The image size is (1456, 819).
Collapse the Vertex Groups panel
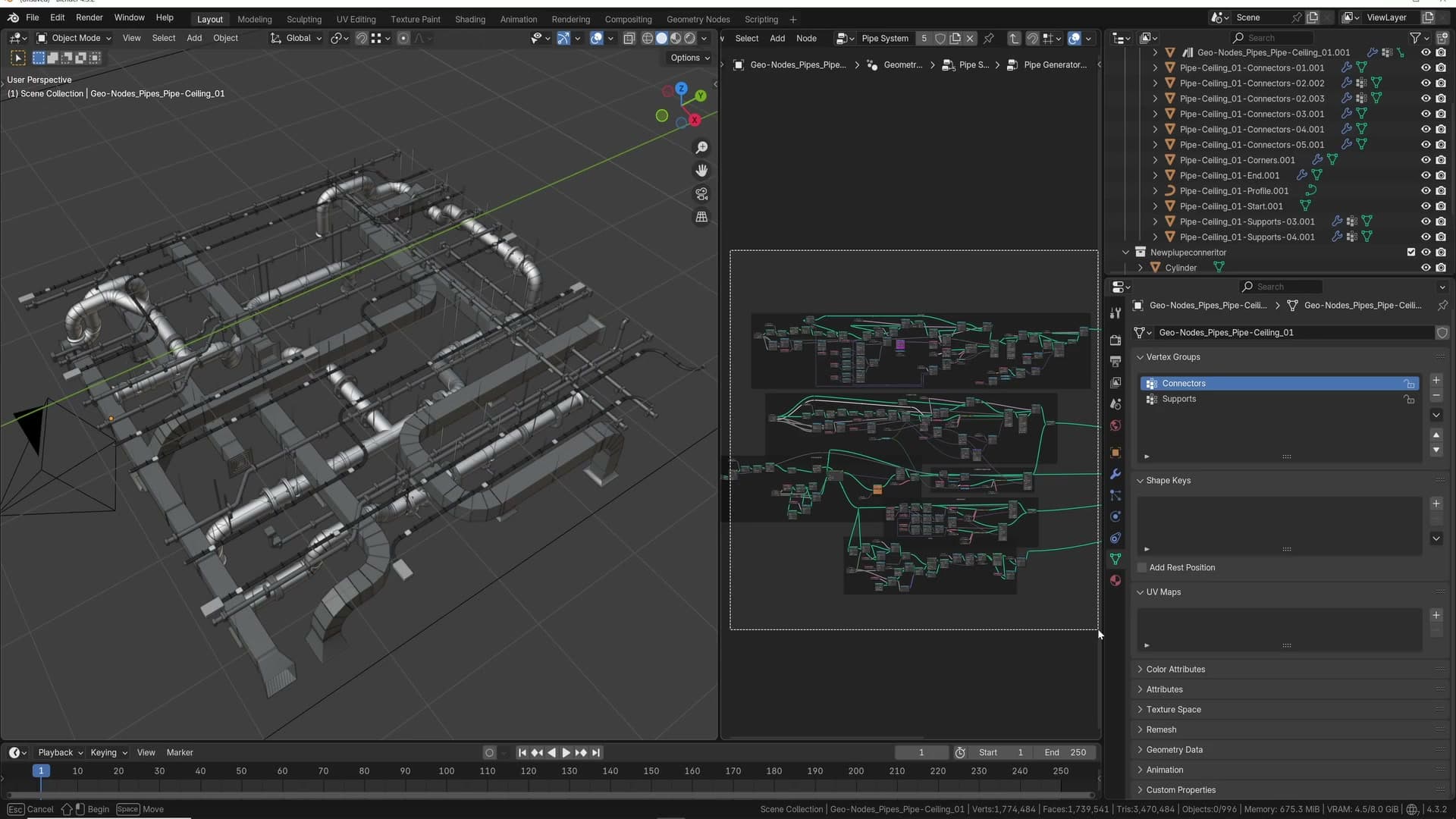[1140, 356]
